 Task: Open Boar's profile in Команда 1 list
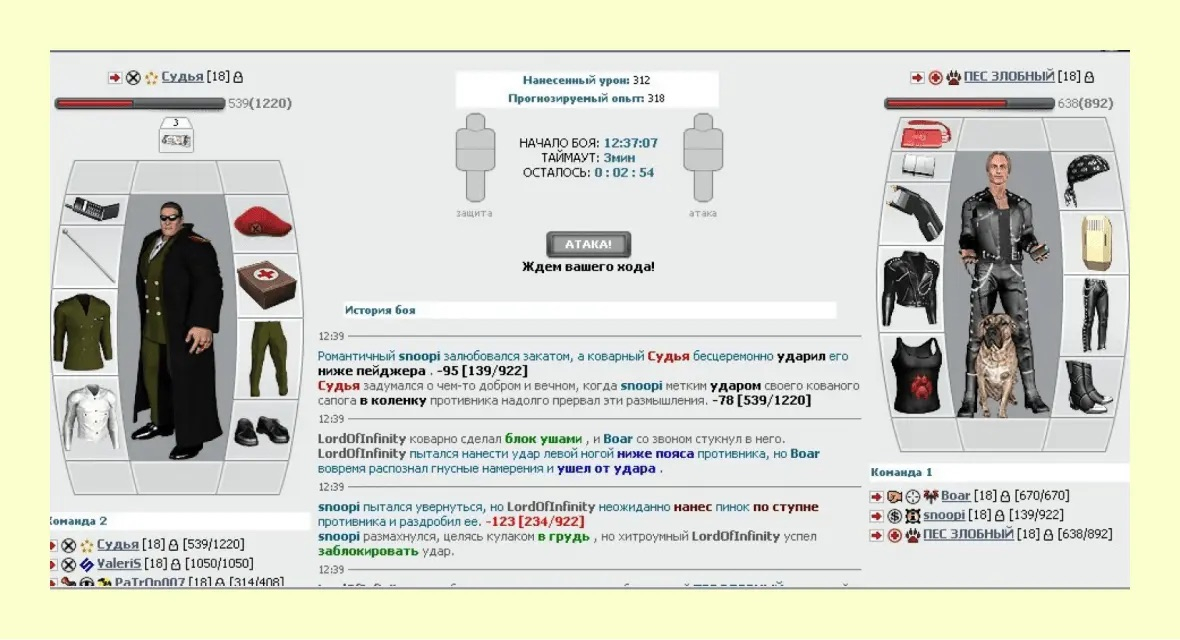tap(955, 495)
